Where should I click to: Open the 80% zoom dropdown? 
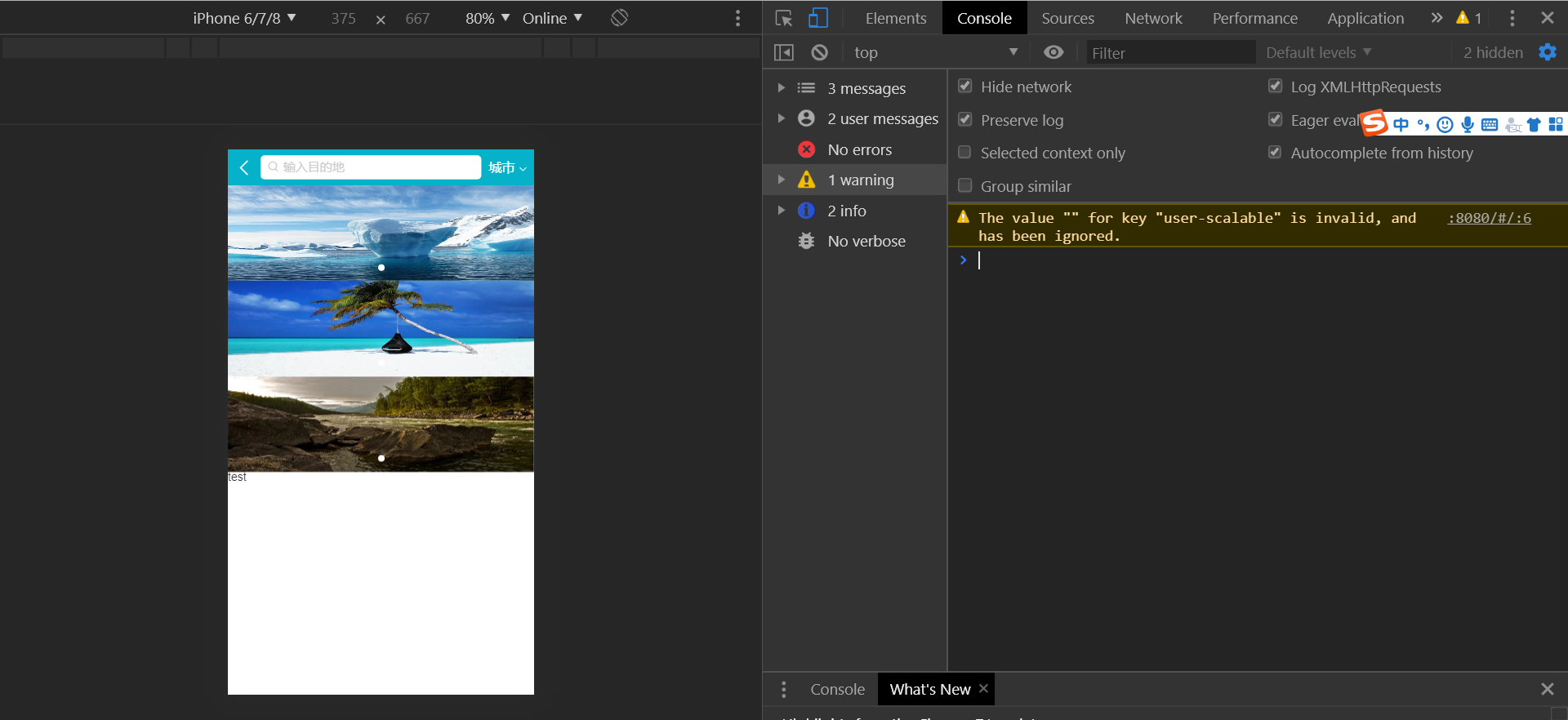(x=488, y=18)
